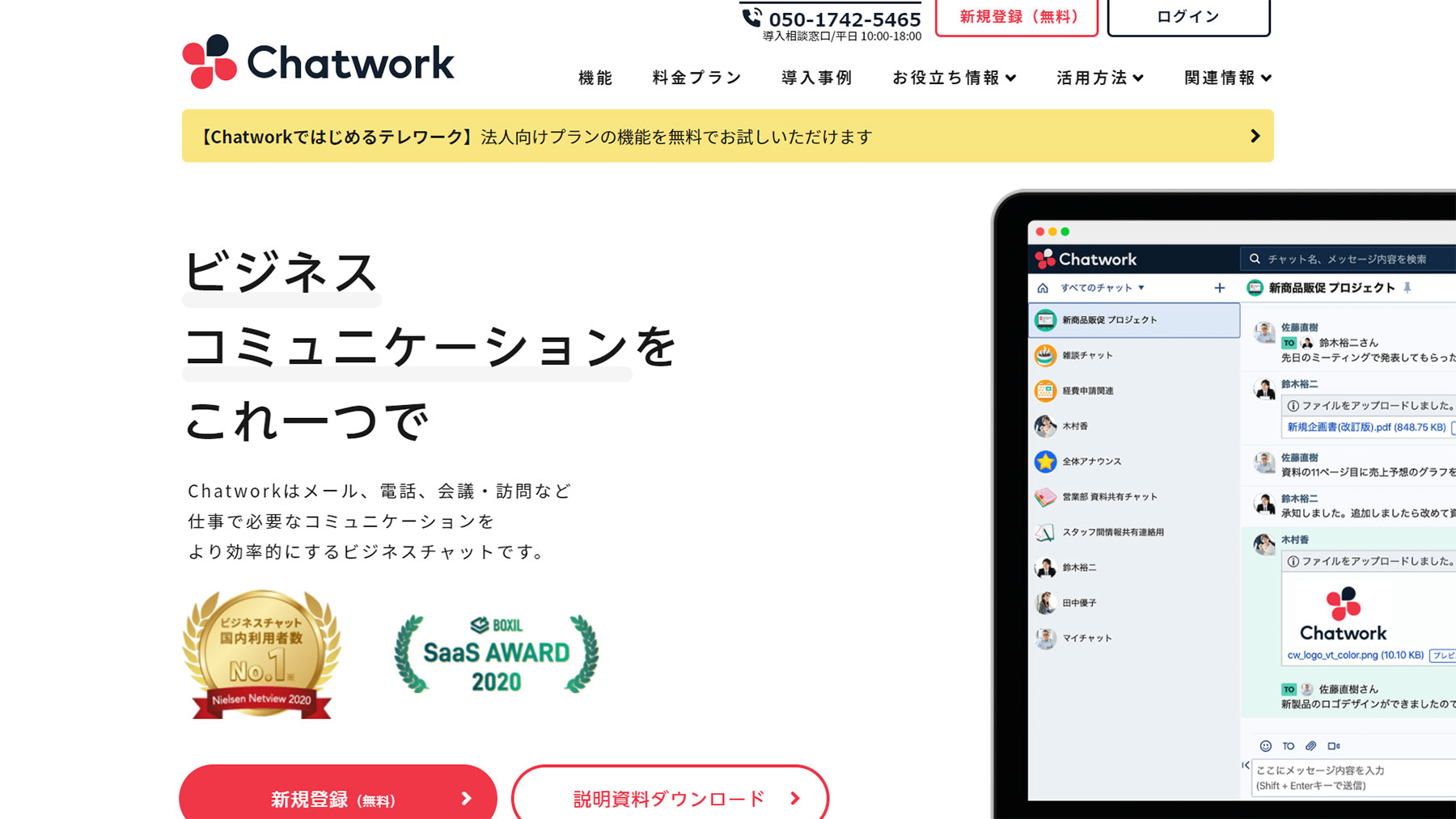Click the マイチャット avatar
Screen dimensions: 1456x819
point(1045,638)
